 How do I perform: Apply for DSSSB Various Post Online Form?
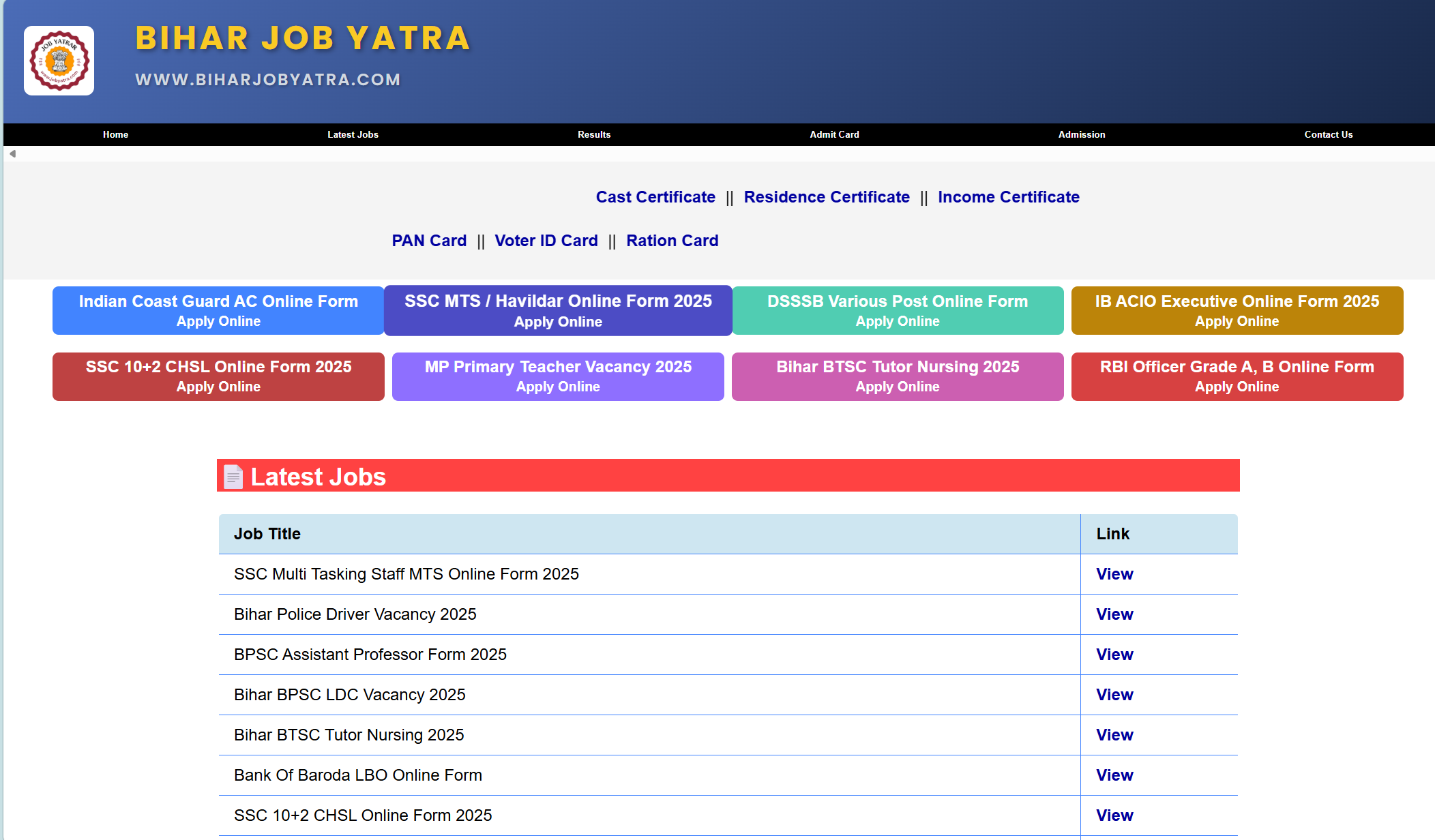click(898, 311)
